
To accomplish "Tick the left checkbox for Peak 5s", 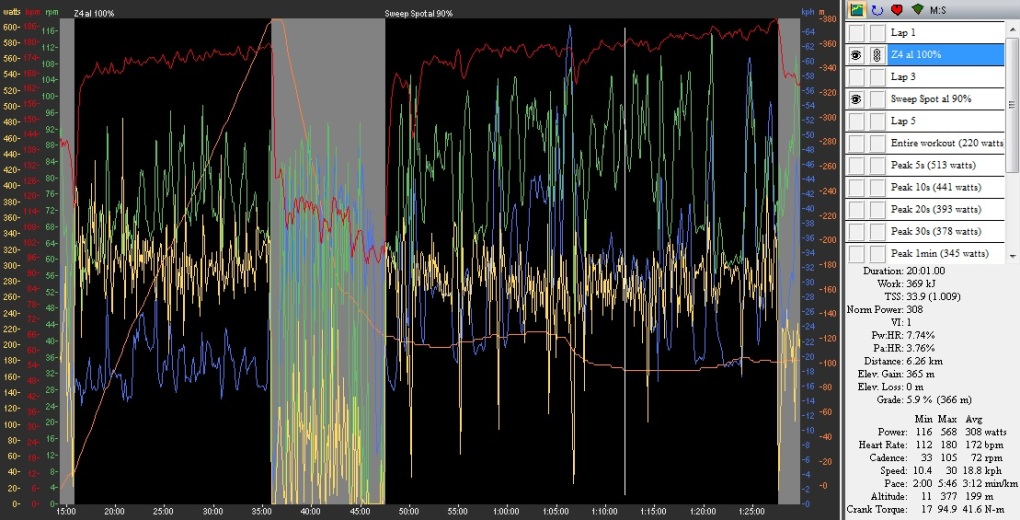I will [x=856, y=165].
